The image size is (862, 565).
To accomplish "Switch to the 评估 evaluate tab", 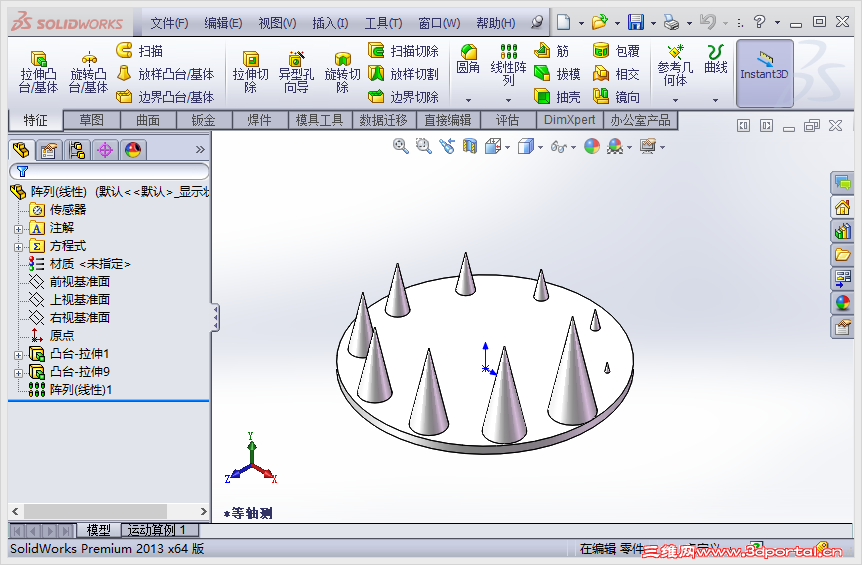I will (507, 120).
